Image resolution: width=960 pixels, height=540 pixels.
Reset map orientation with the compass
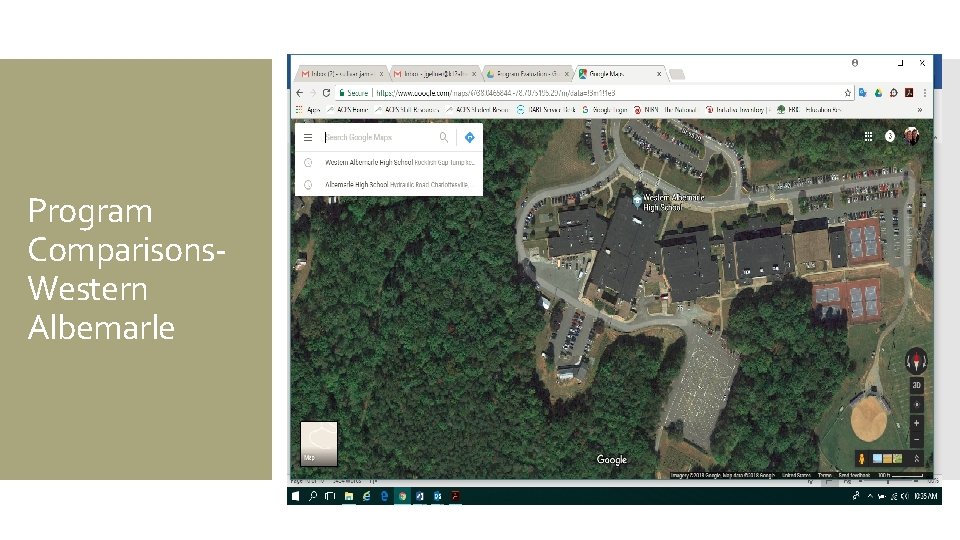[x=917, y=361]
